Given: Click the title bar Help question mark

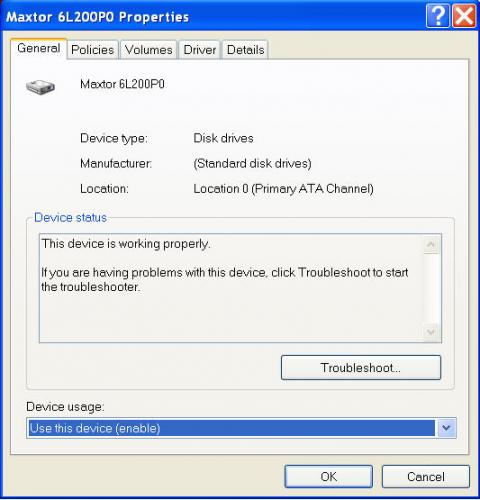Looking at the screenshot, I should pyautogui.click(x=438, y=16).
